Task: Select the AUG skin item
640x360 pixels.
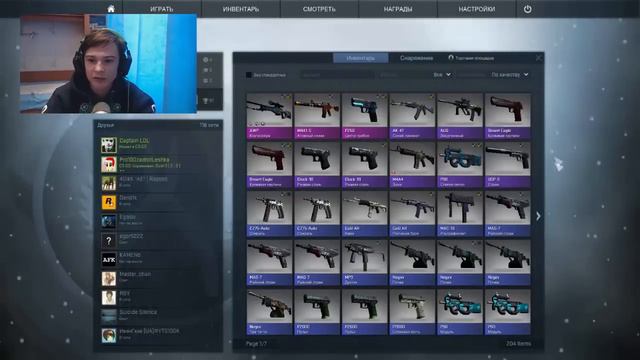Action: coord(460,116)
